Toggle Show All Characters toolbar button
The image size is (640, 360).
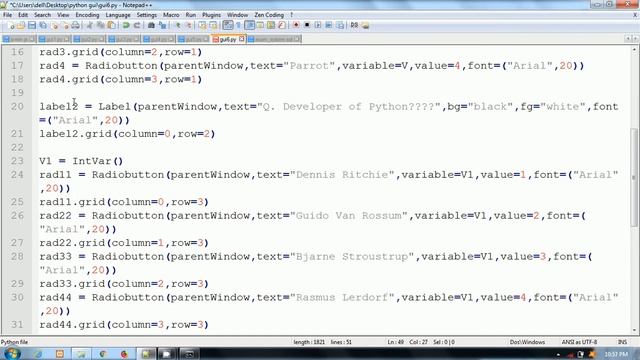tap(238, 25)
